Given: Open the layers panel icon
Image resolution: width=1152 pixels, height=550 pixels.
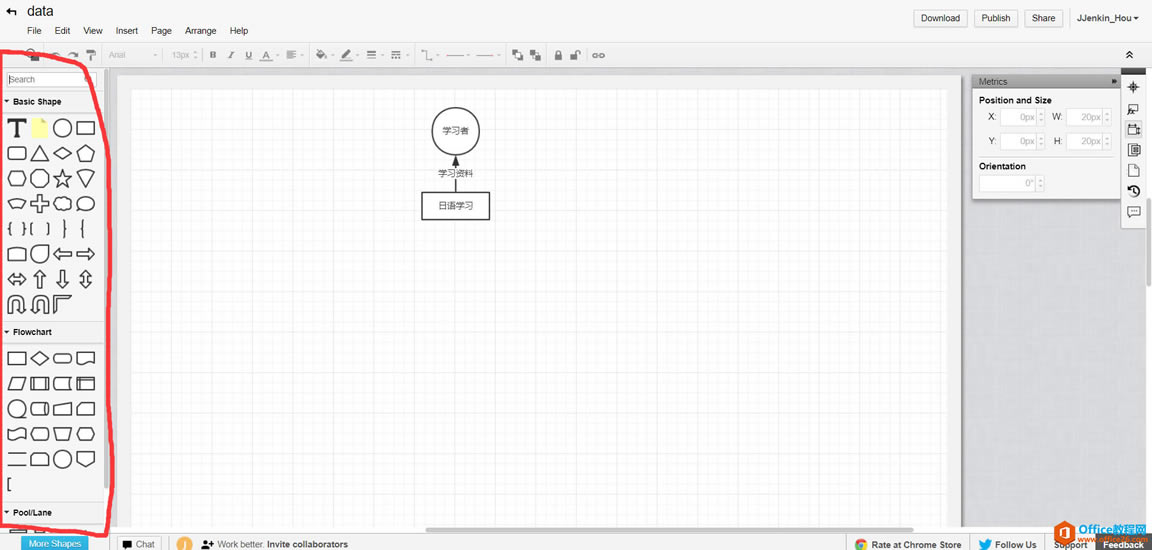Looking at the screenshot, I should pos(1134,150).
